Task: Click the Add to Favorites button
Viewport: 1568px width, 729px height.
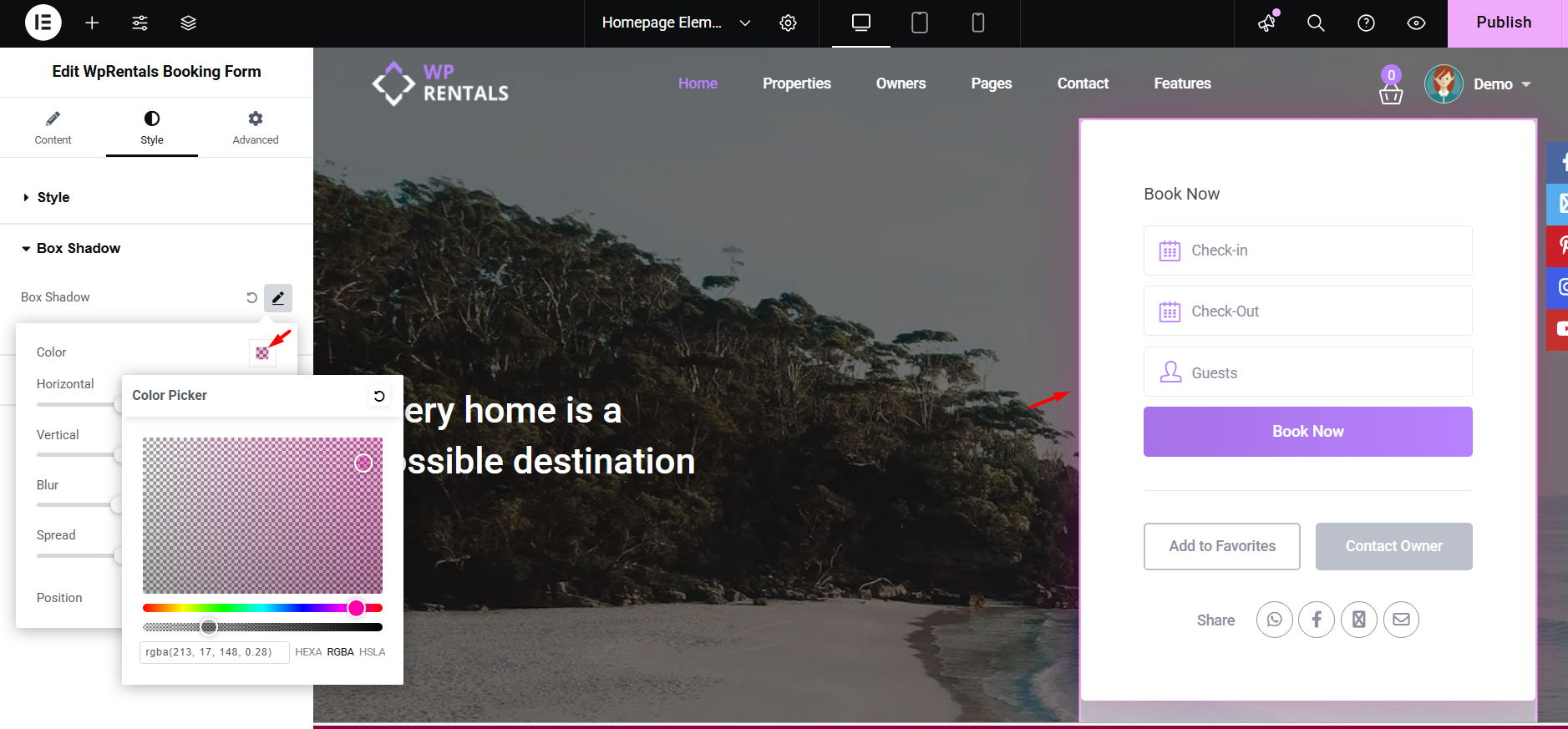Action: point(1221,546)
